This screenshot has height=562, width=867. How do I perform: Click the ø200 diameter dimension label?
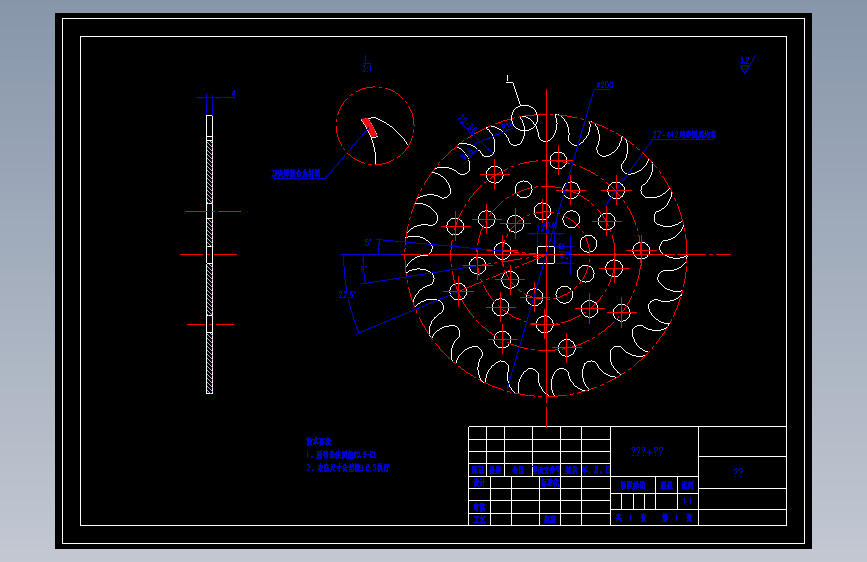point(605,85)
